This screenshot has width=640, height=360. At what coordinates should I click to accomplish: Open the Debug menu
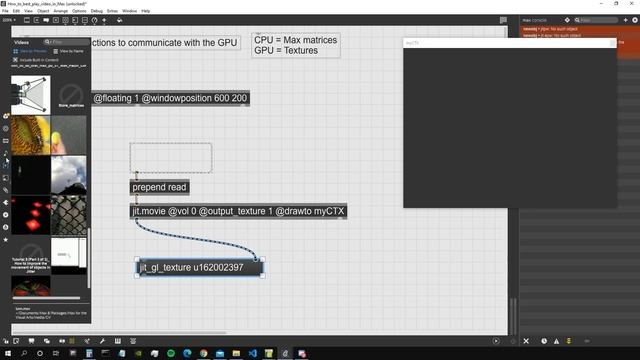[97, 11]
